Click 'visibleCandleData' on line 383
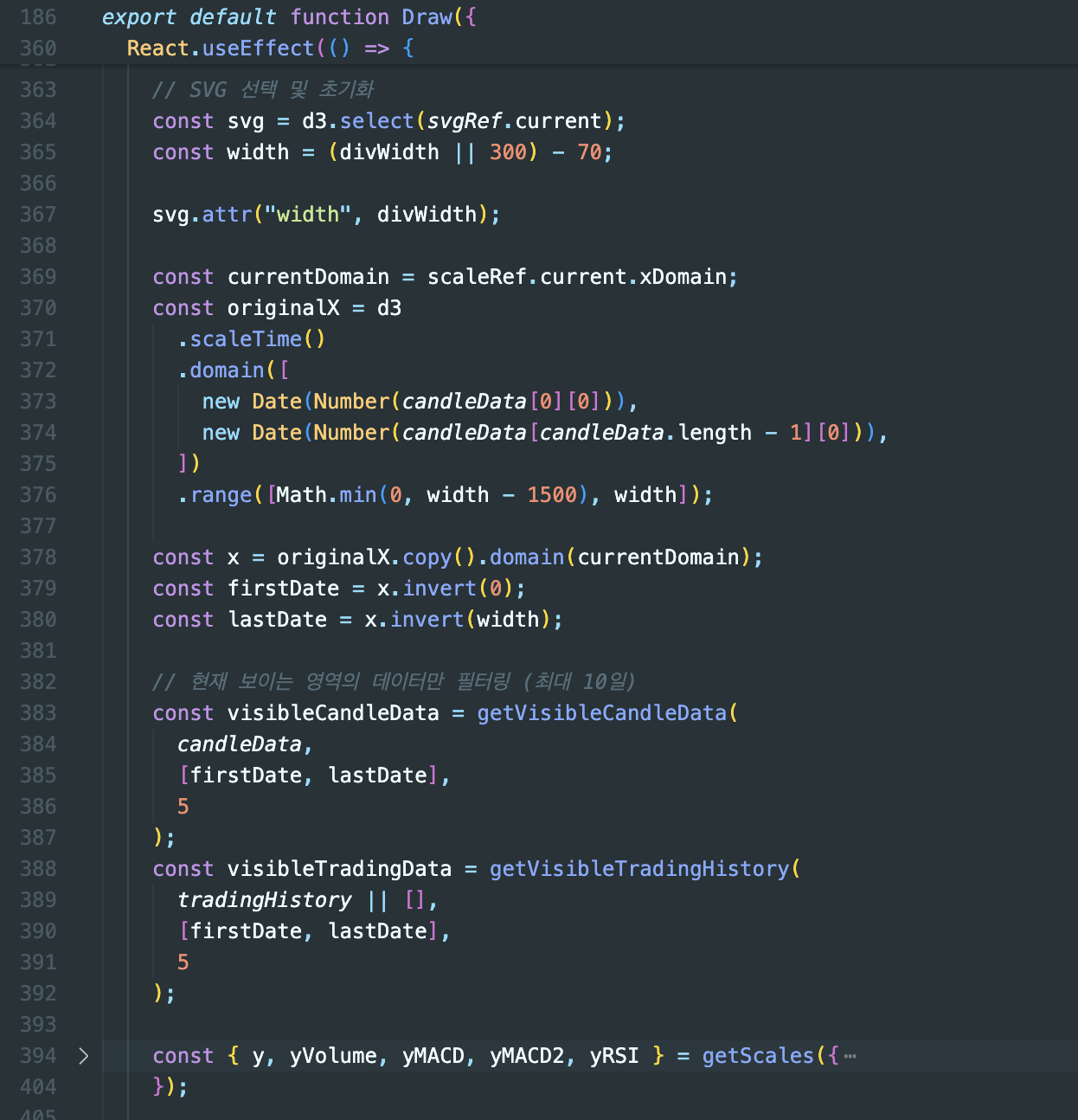The height and width of the screenshot is (1120, 1078). 333,712
